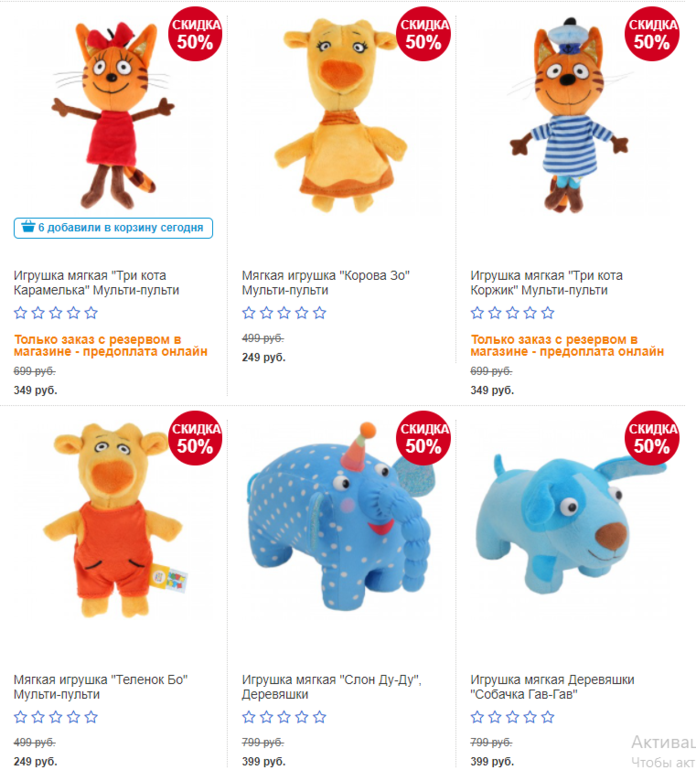
Task: Click the basket icon in the added-to-cart label
Action: click(x=28, y=227)
